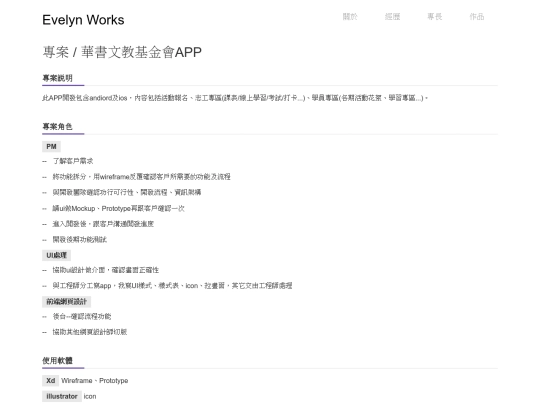Open the 經歷 navigation item
This screenshot has width=540, height=405.
coord(392,17)
